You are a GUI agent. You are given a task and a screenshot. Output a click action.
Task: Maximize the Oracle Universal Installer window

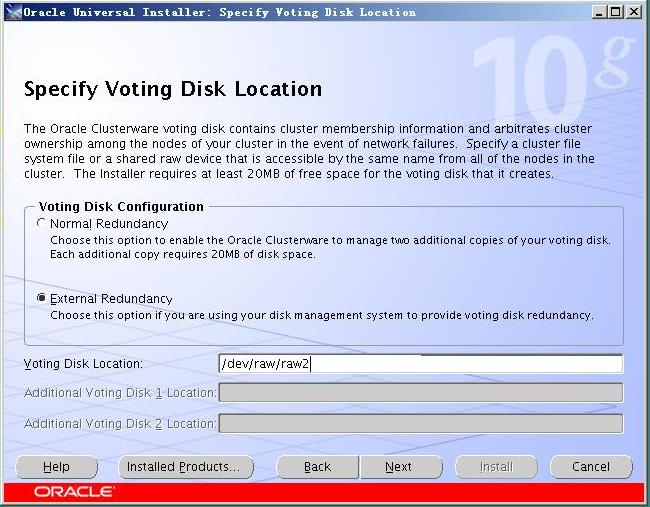pos(616,12)
